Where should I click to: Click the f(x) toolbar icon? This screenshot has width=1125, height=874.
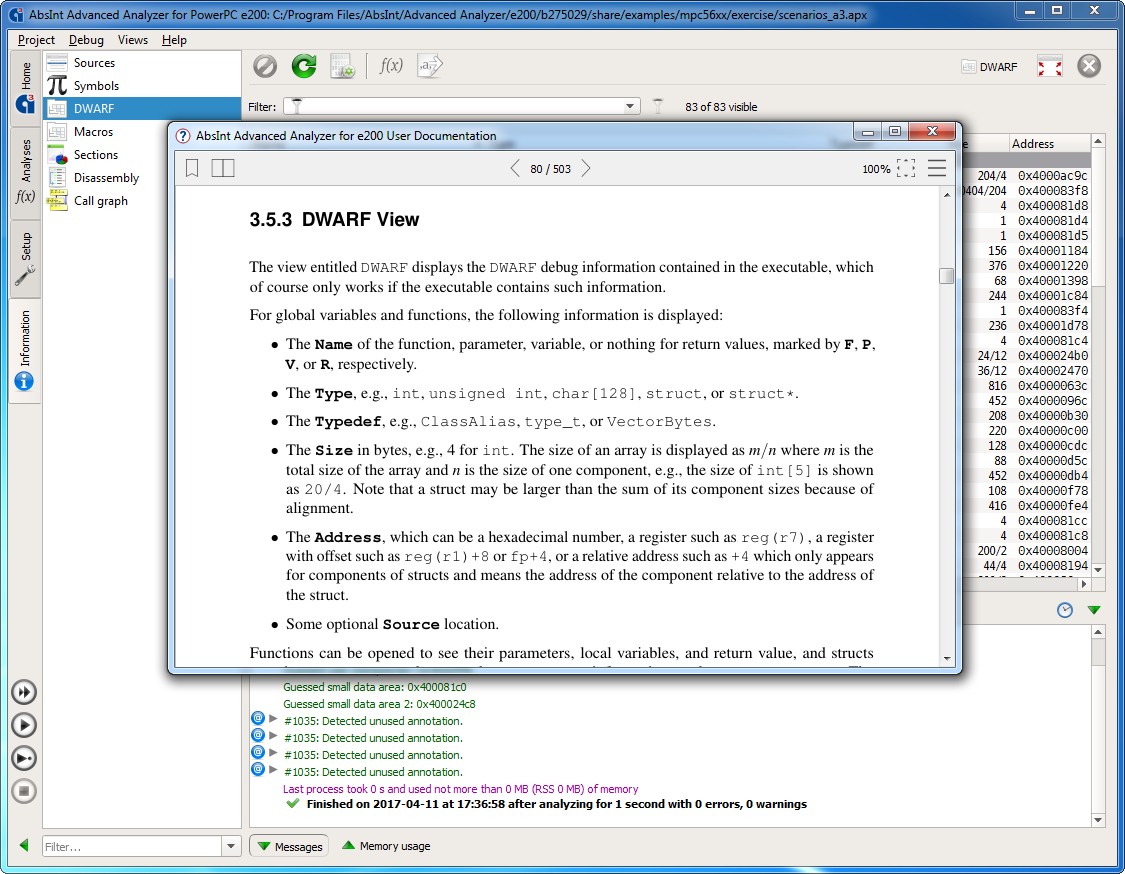391,66
